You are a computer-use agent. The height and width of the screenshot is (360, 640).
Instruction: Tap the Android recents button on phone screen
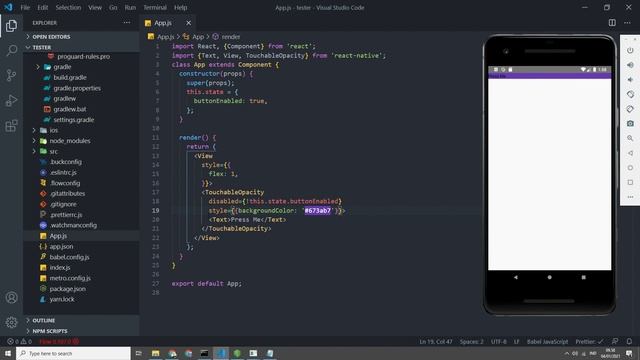[583, 277]
